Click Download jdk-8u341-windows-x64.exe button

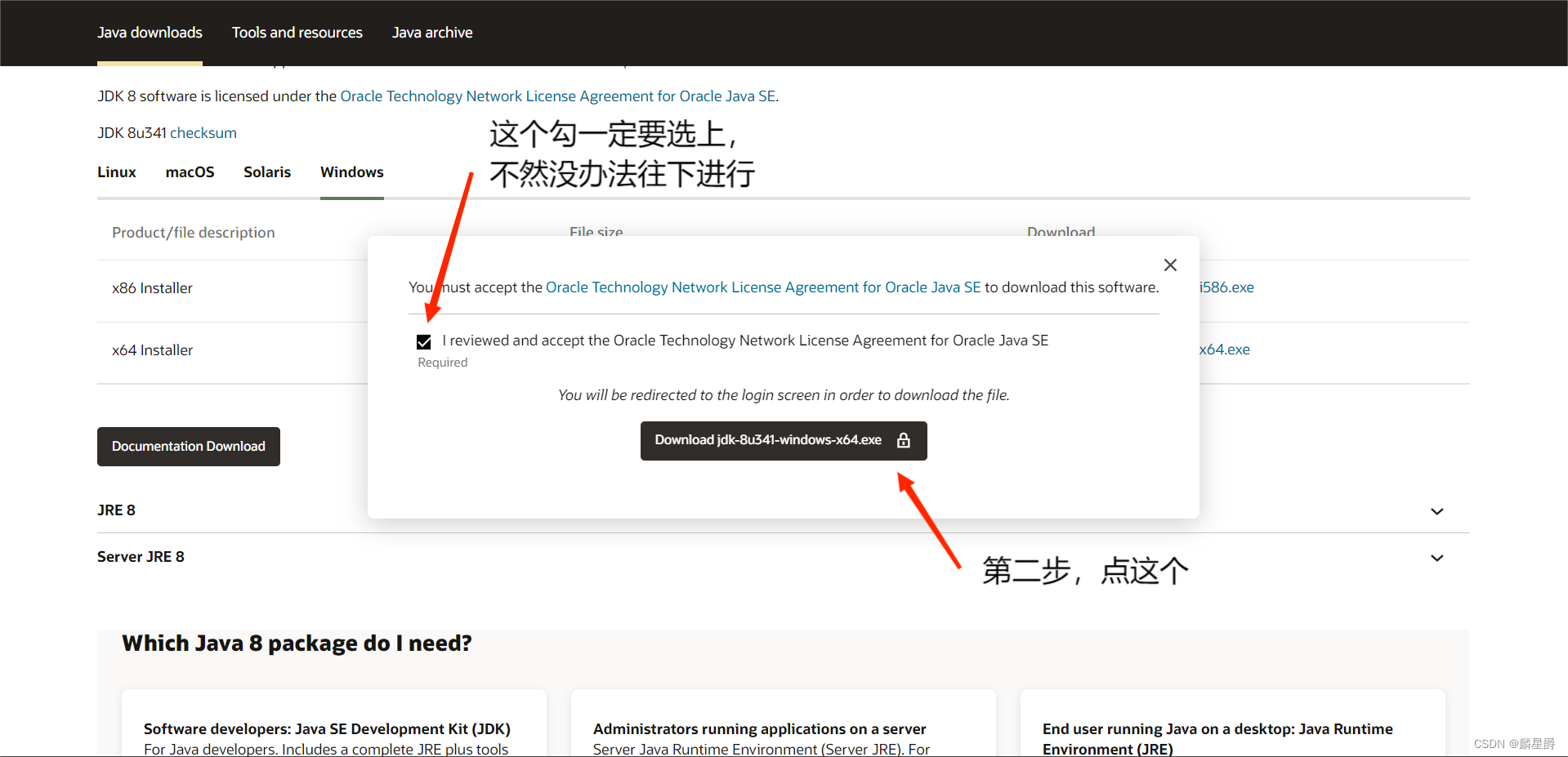[x=784, y=441]
